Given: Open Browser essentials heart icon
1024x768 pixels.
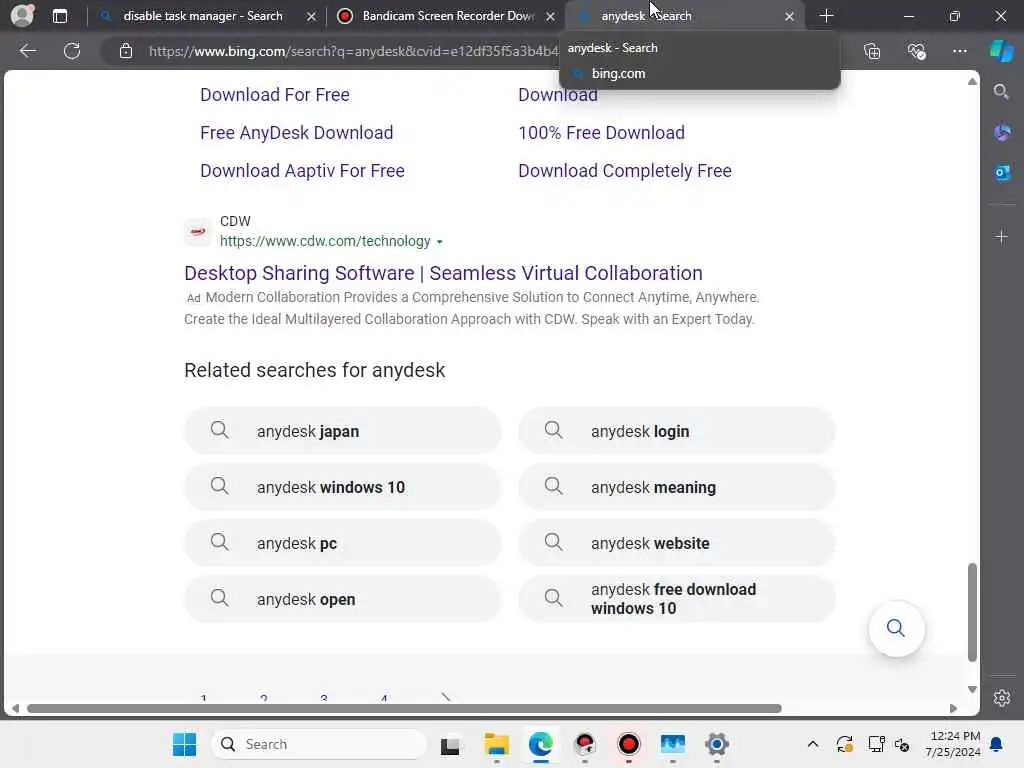Looking at the screenshot, I should 916,51.
